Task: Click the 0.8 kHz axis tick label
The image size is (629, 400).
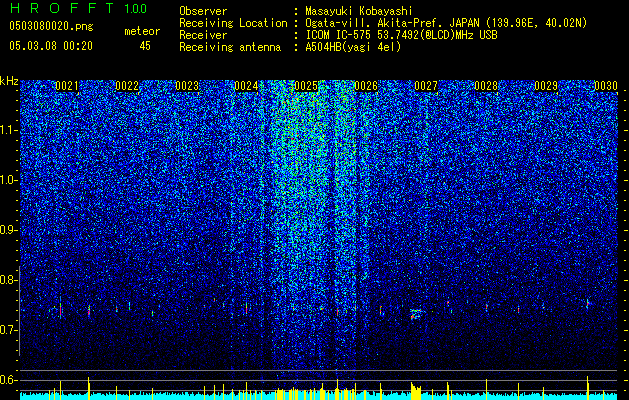Action: click(x=8, y=280)
